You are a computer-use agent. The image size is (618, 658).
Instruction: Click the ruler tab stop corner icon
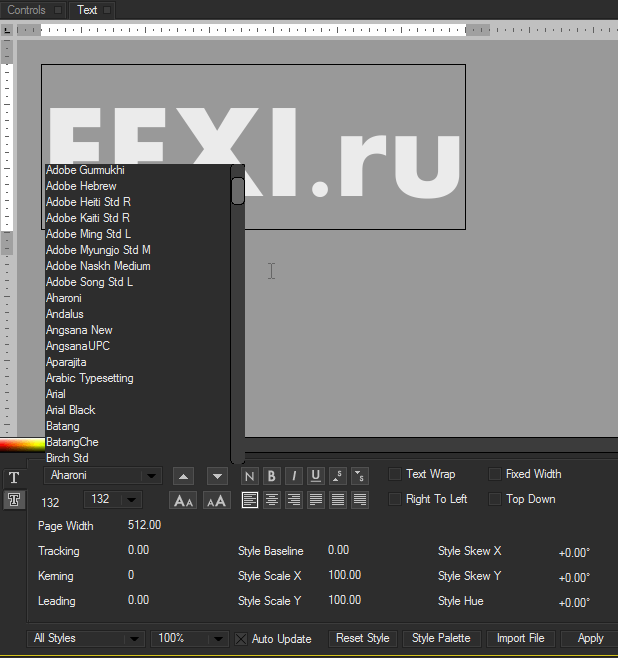[x=7, y=30]
